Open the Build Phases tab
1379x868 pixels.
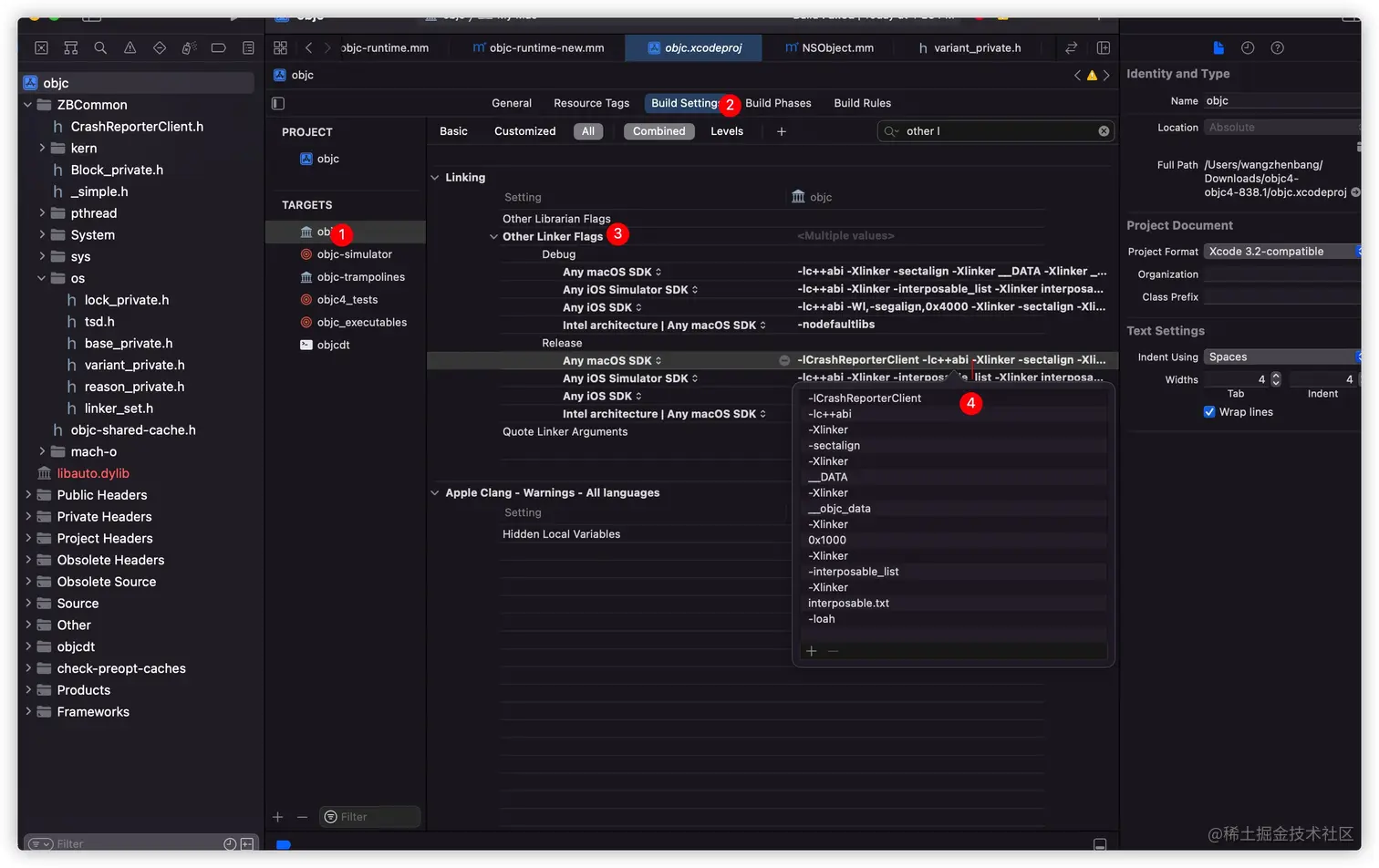coord(778,103)
